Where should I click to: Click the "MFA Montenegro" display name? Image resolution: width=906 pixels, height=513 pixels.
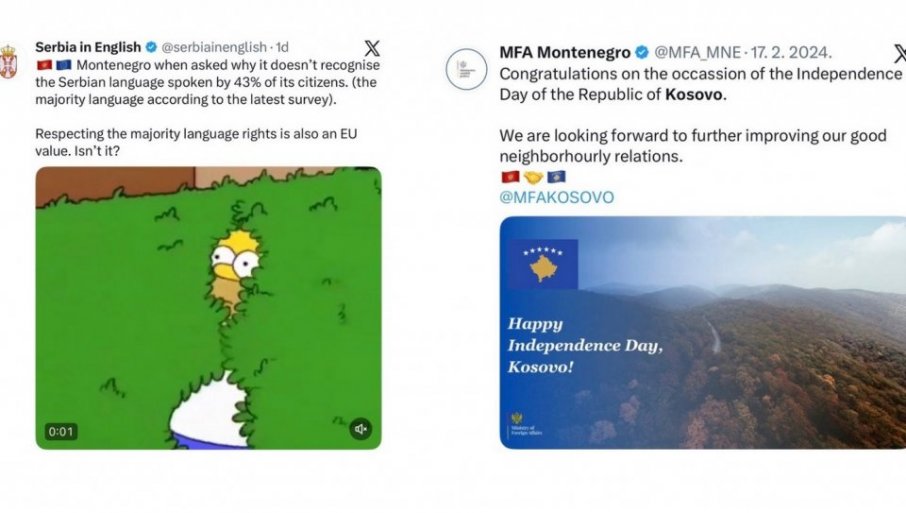(564, 52)
